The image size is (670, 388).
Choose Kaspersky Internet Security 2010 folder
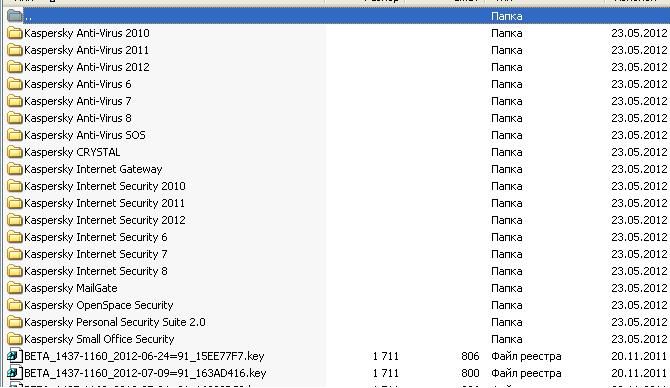[x=105, y=186]
